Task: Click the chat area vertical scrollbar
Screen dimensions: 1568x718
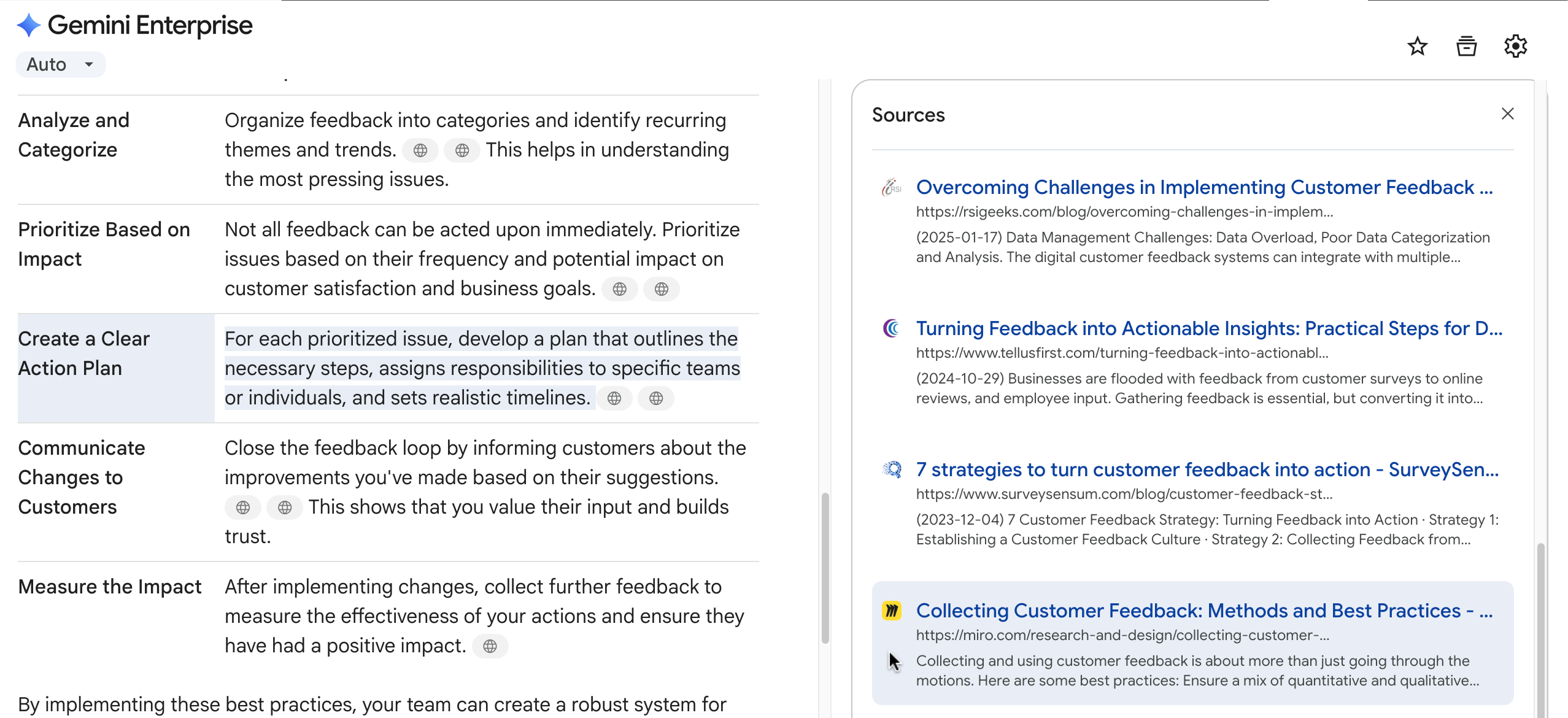Action: (825, 568)
